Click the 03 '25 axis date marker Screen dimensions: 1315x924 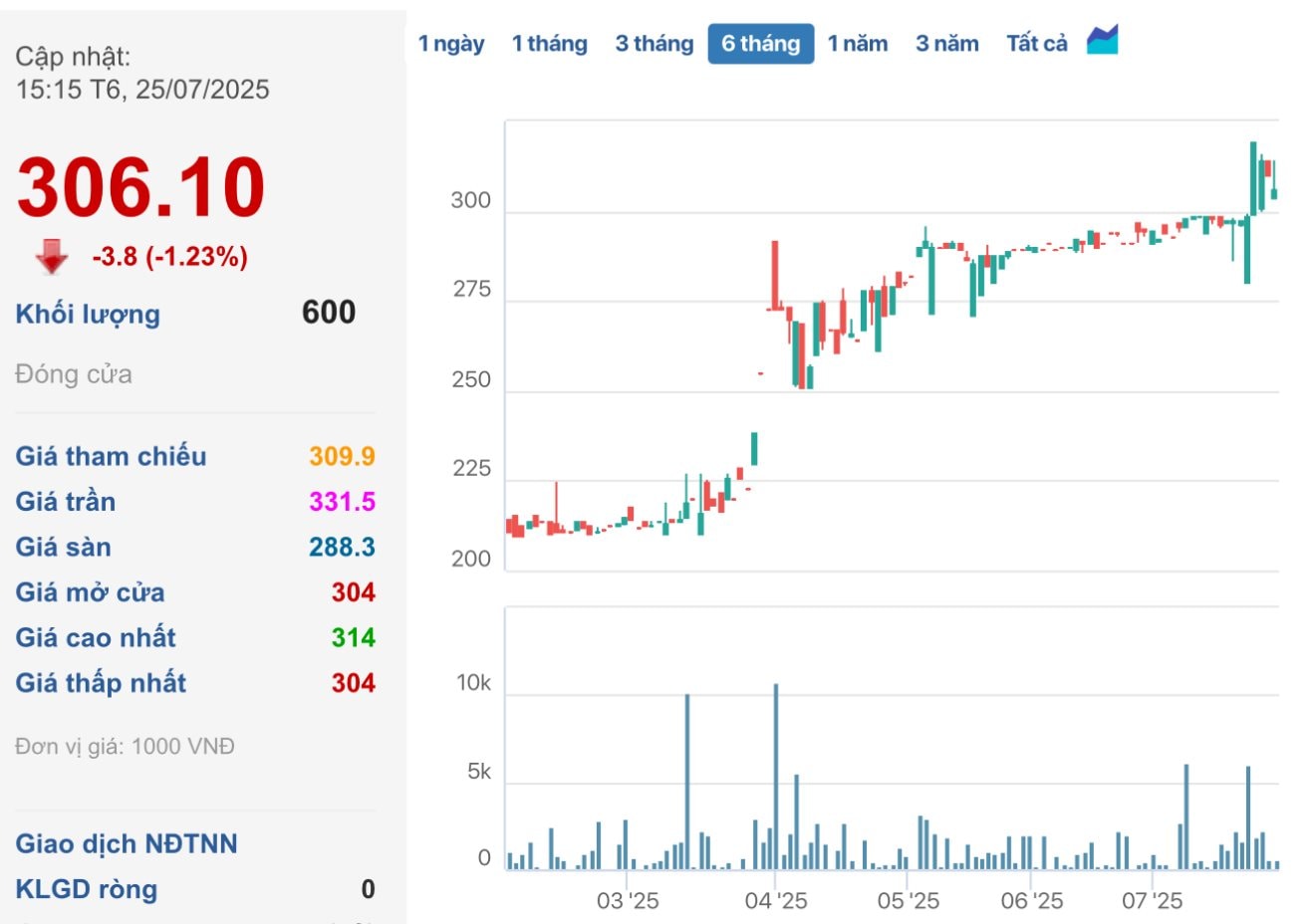coord(628,901)
